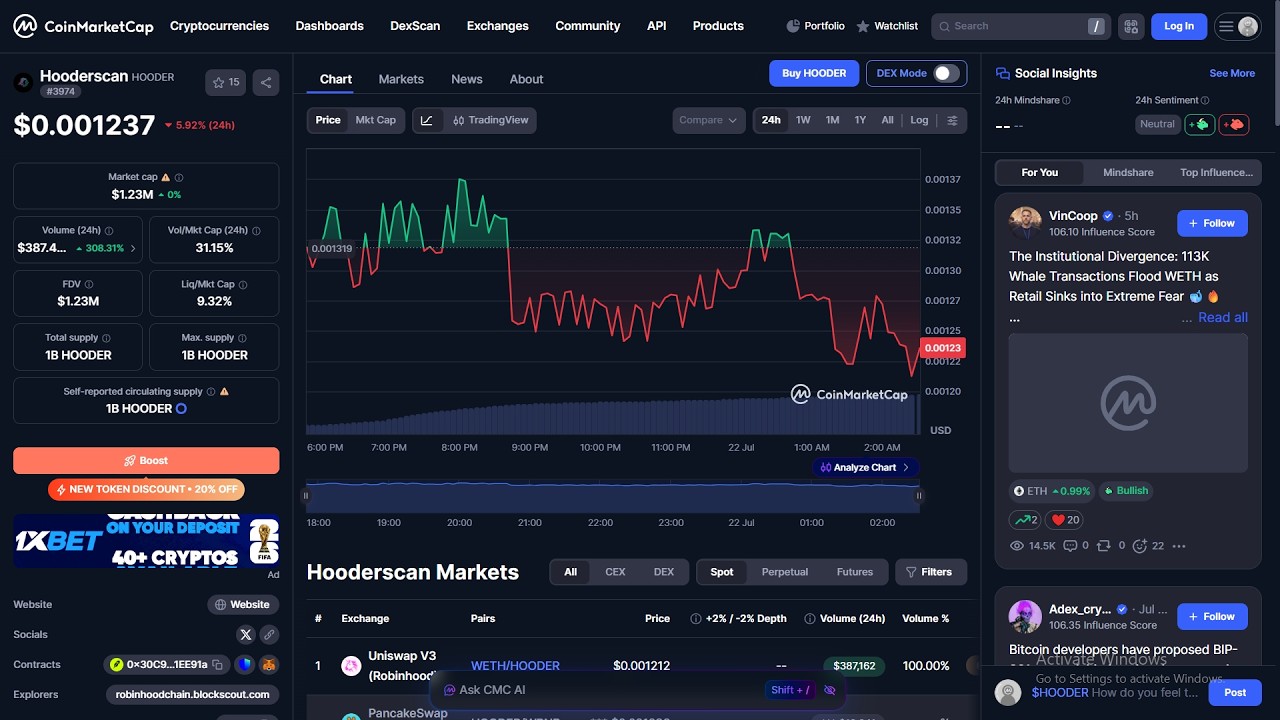Select the CEX markets tab
Image resolution: width=1280 pixels, height=720 pixels.
coord(615,572)
